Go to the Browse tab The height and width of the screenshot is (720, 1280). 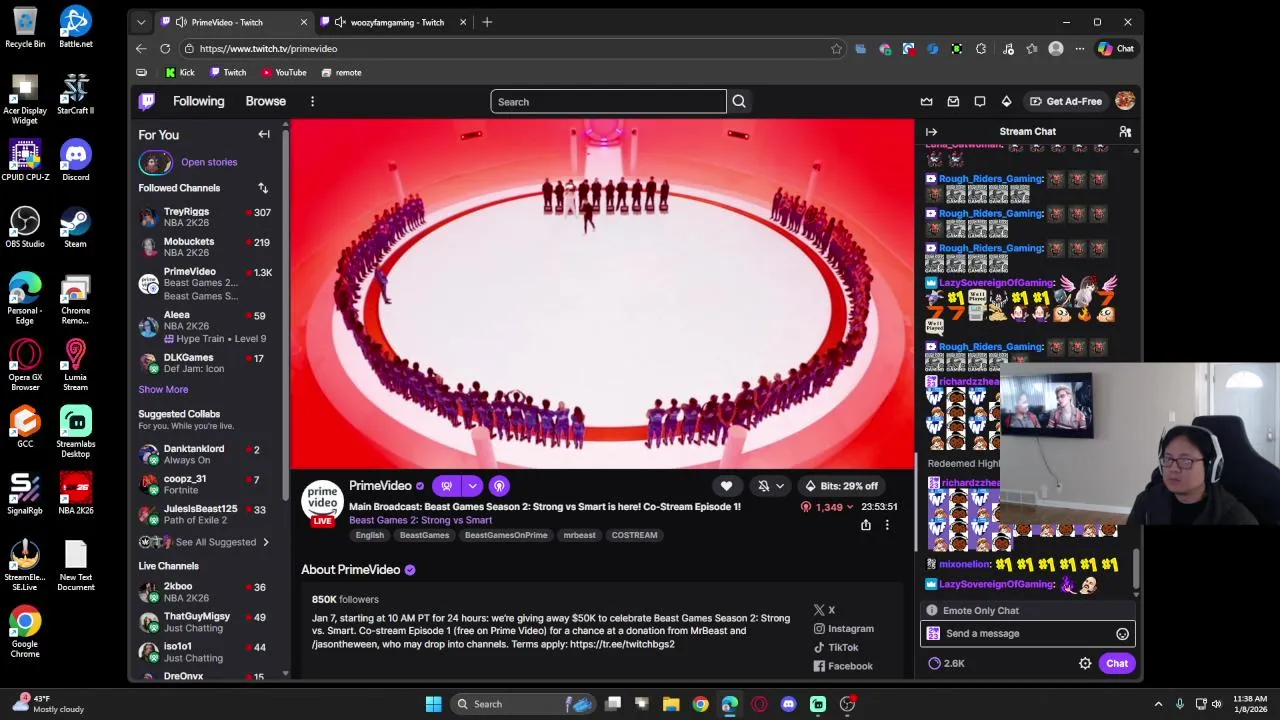[x=266, y=101]
